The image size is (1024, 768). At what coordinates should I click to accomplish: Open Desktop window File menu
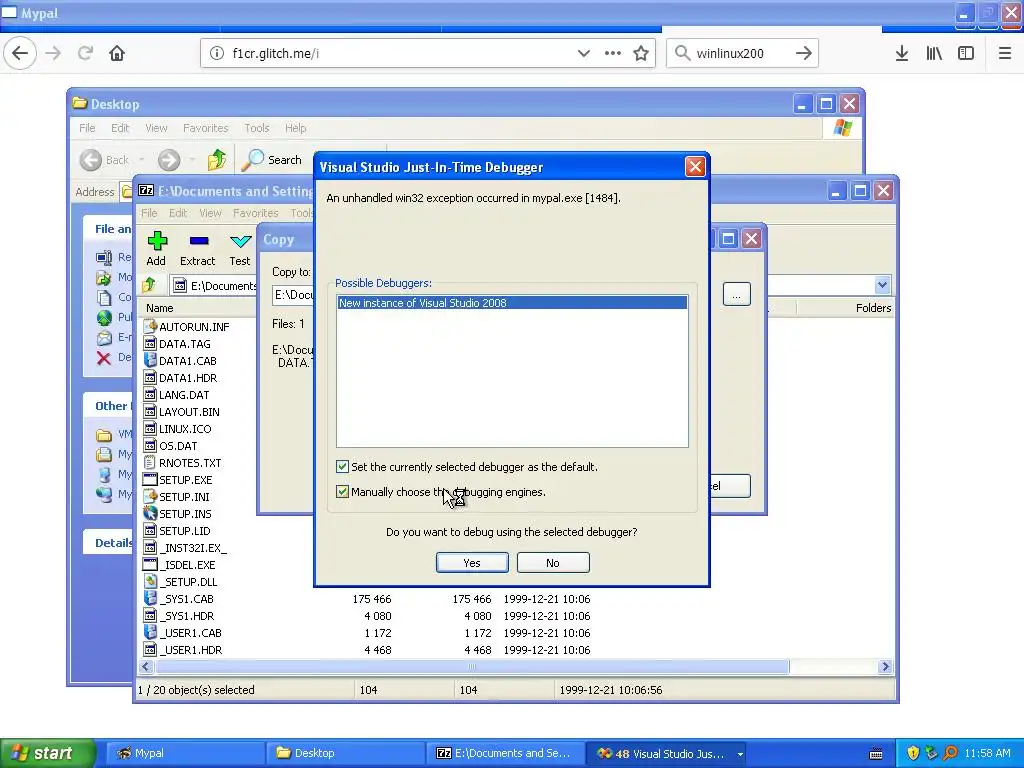[x=87, y=128]
